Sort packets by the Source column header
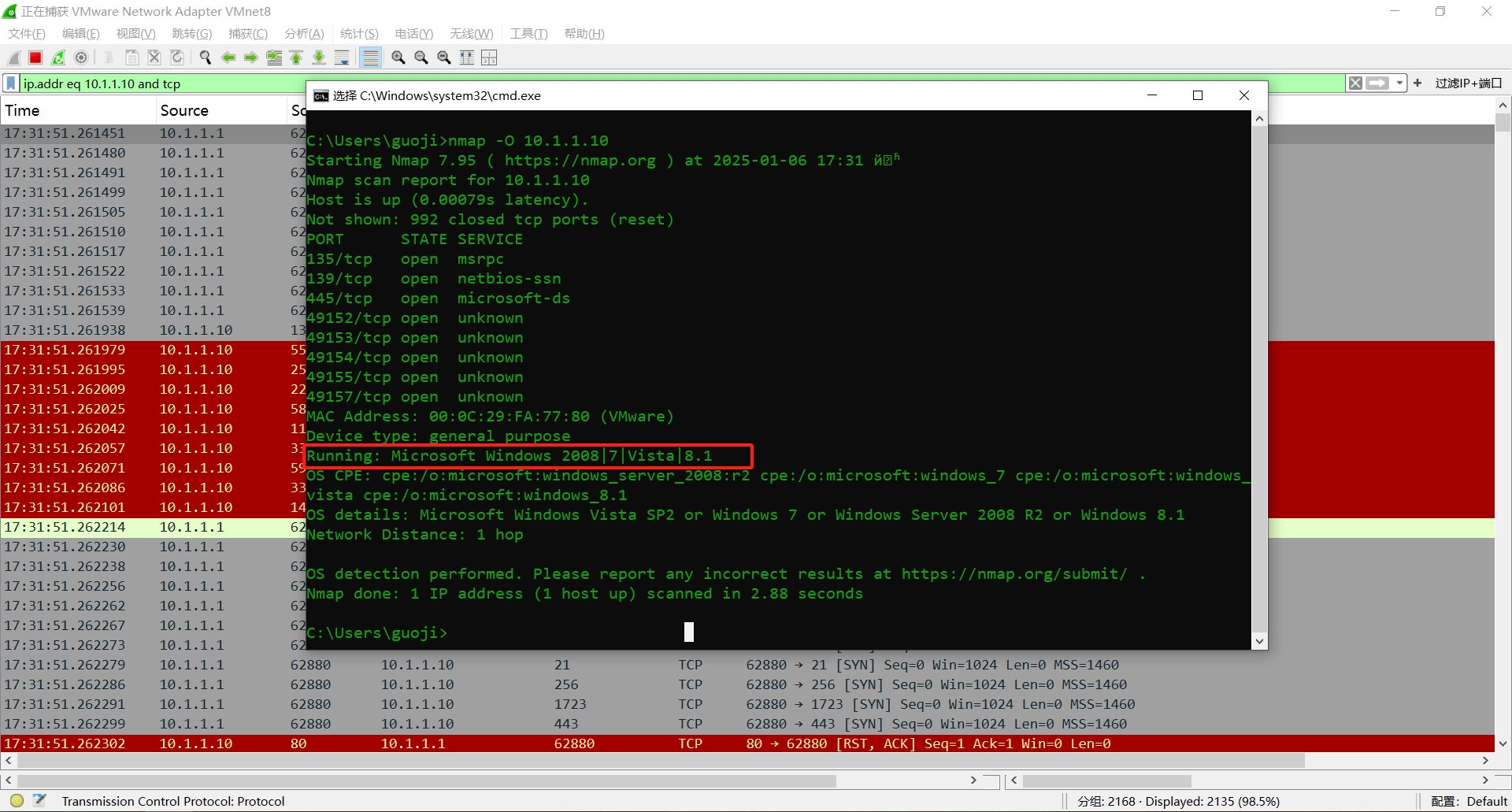Screen dimensions: 1512x812 point(223,111)
